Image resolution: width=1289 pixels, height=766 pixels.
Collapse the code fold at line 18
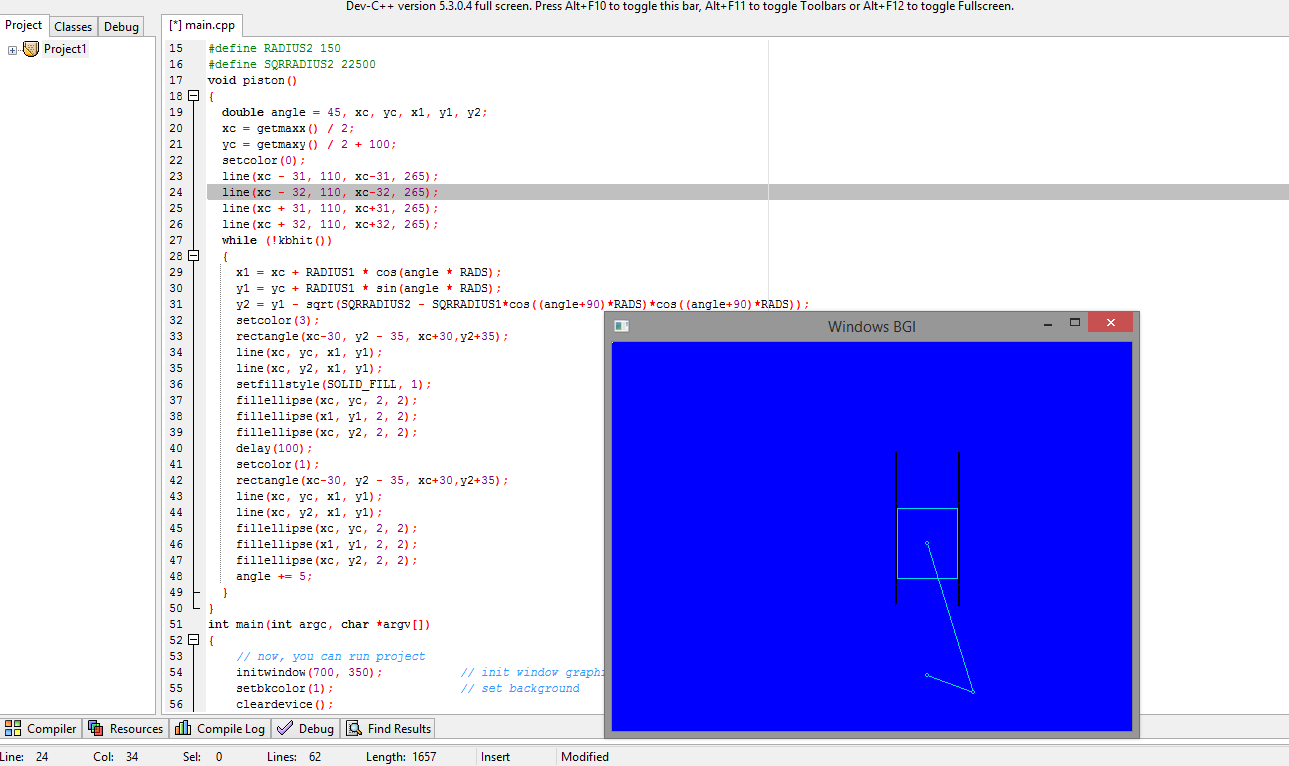194,96
